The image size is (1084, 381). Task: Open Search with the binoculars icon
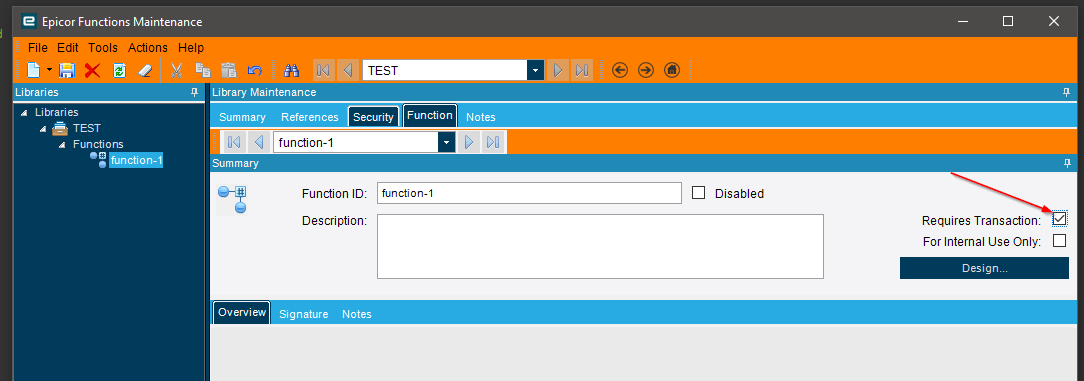291,70
